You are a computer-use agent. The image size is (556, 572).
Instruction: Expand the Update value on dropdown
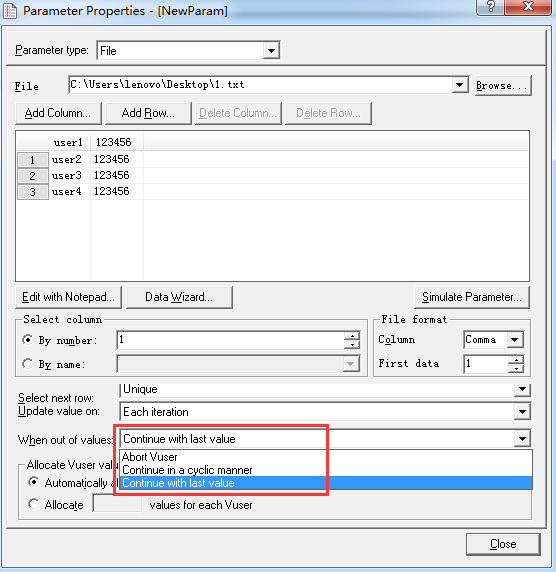[522, 412]
